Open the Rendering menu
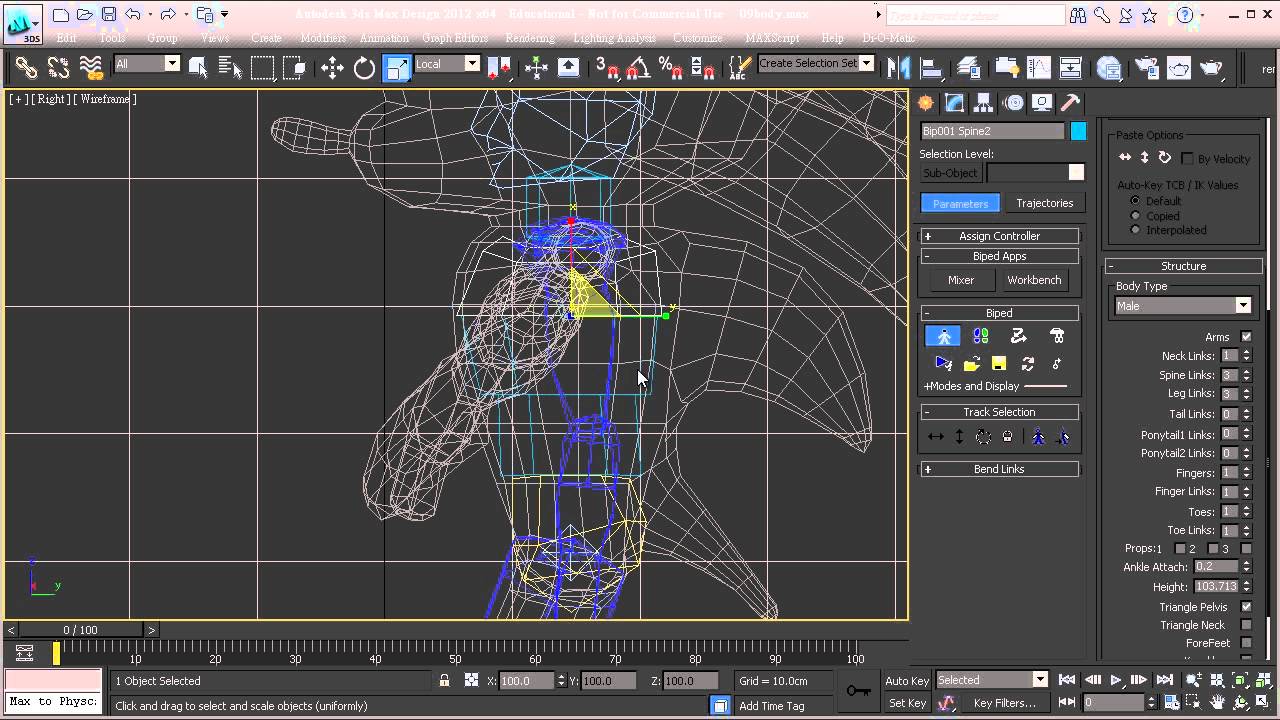Image resolution: width=1280 pixels, height=720 pixels. click(530, 38)
